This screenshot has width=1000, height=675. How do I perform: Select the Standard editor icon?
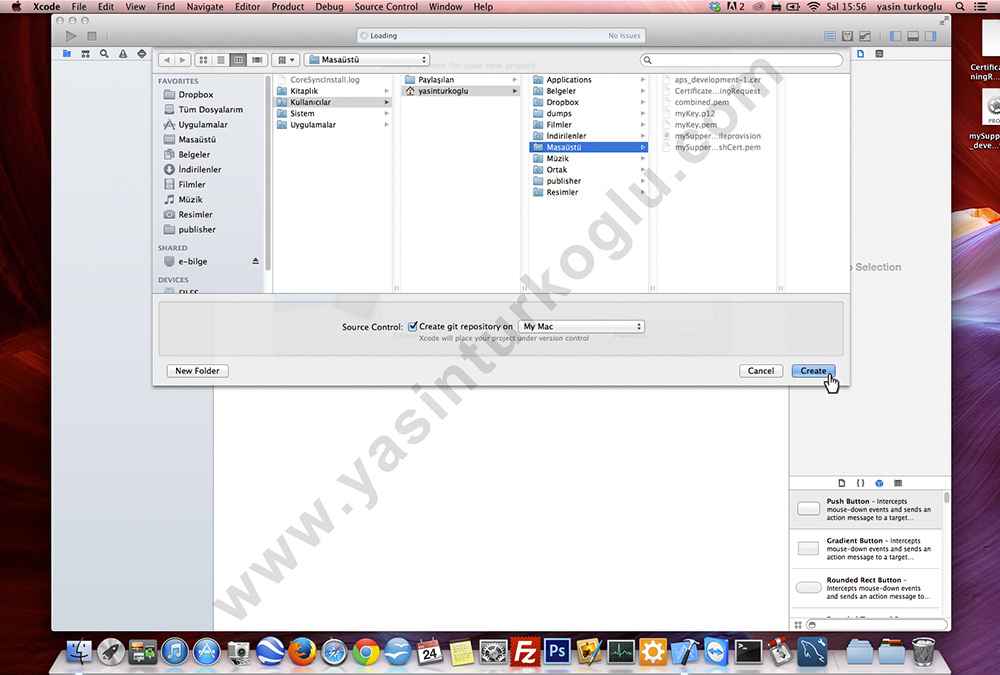[x=830, y=36]
